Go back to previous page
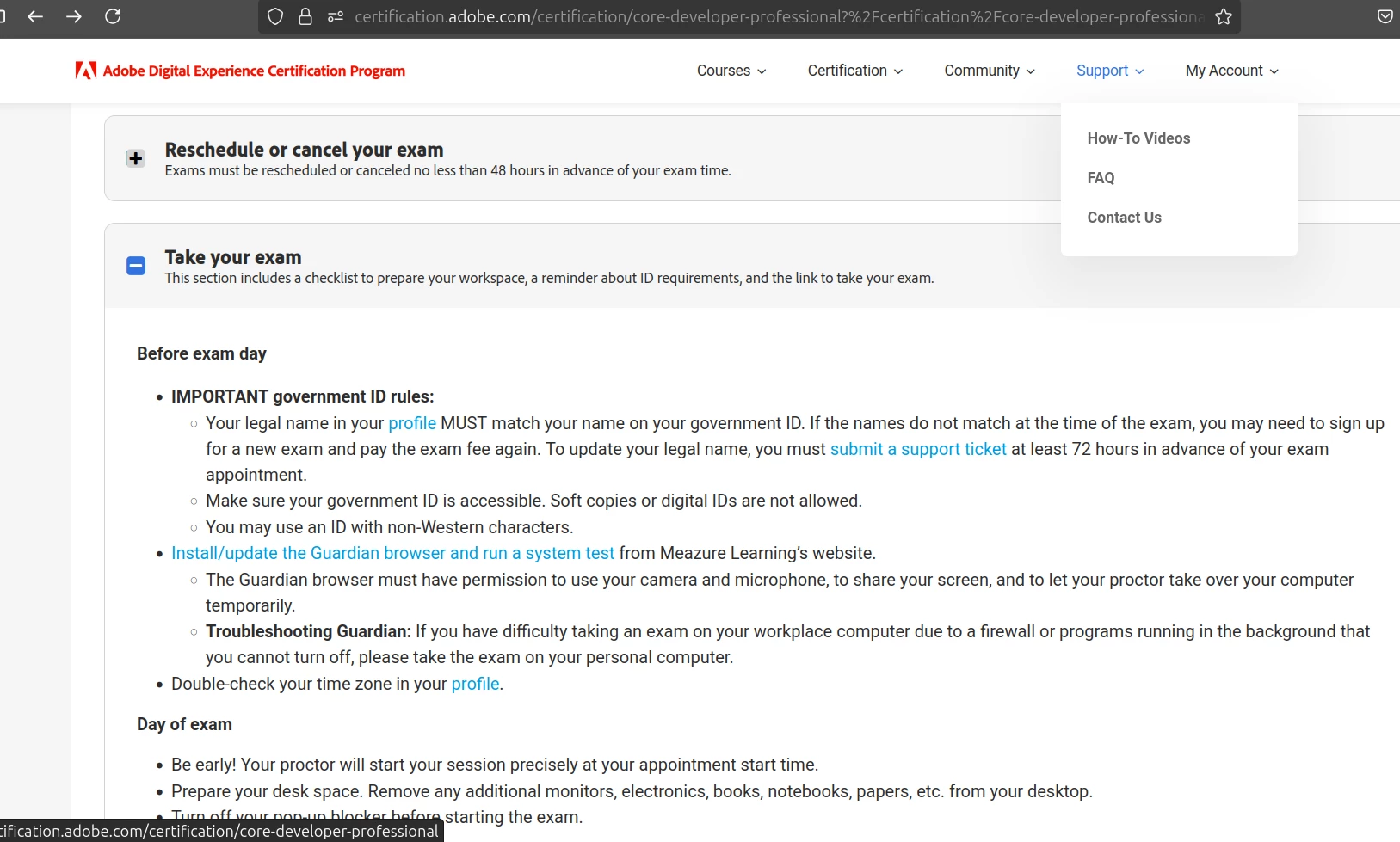Screen dimensions: 1400x842 (x=35, y=16)
